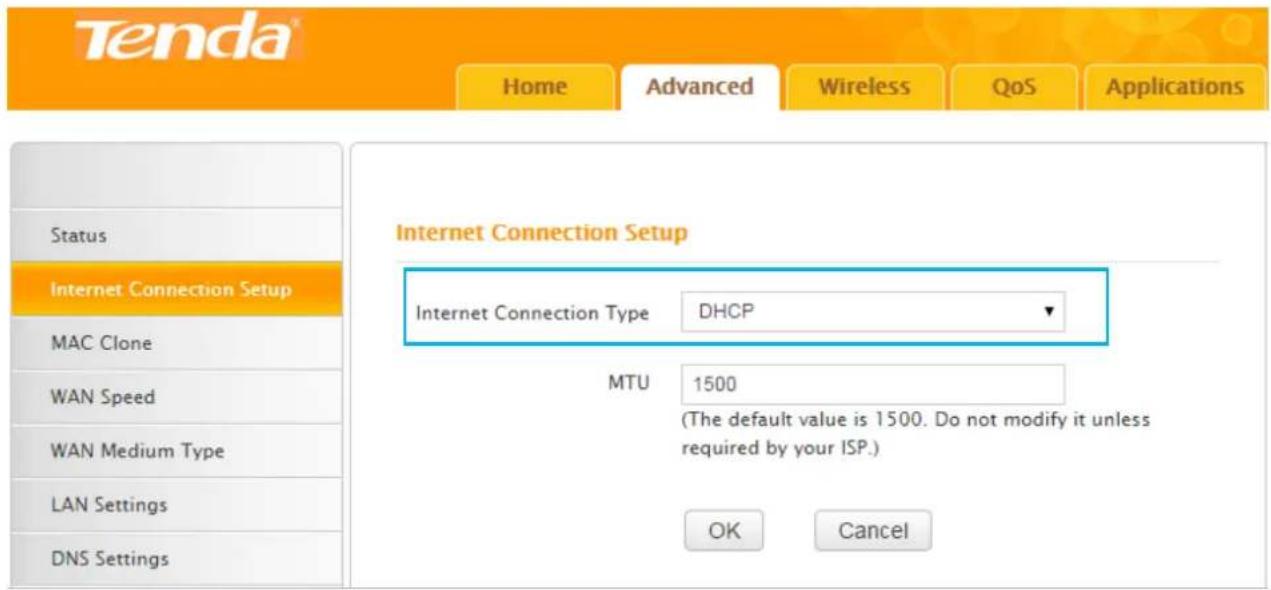This screenshot has height=590, width=1271.
Task: Select the Advanced tab
Action: (699, 87)
